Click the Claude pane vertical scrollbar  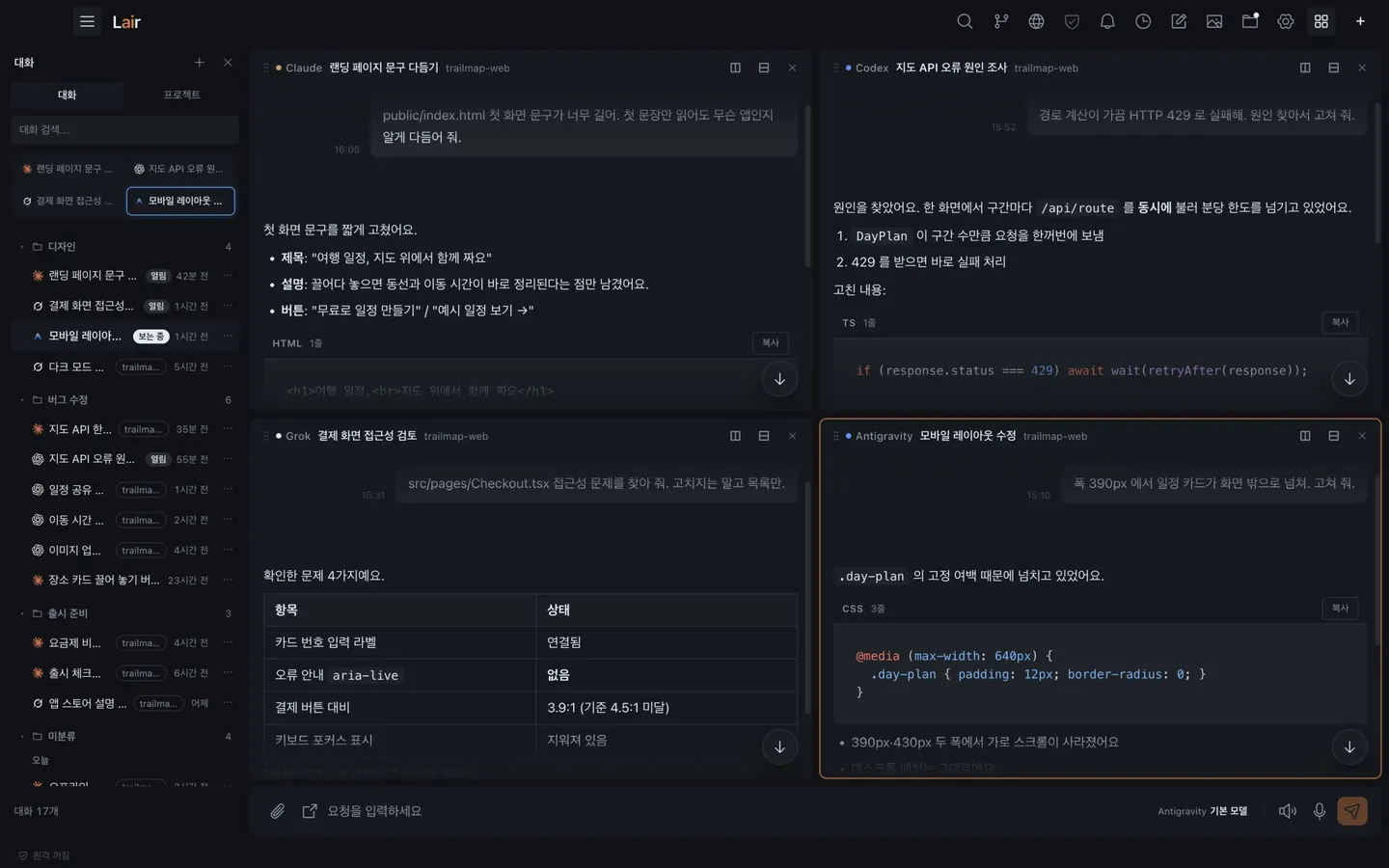806,185
